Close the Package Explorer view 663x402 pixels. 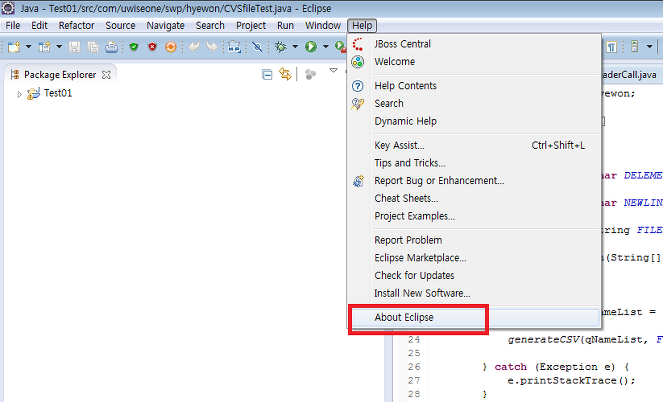(107, 75)
